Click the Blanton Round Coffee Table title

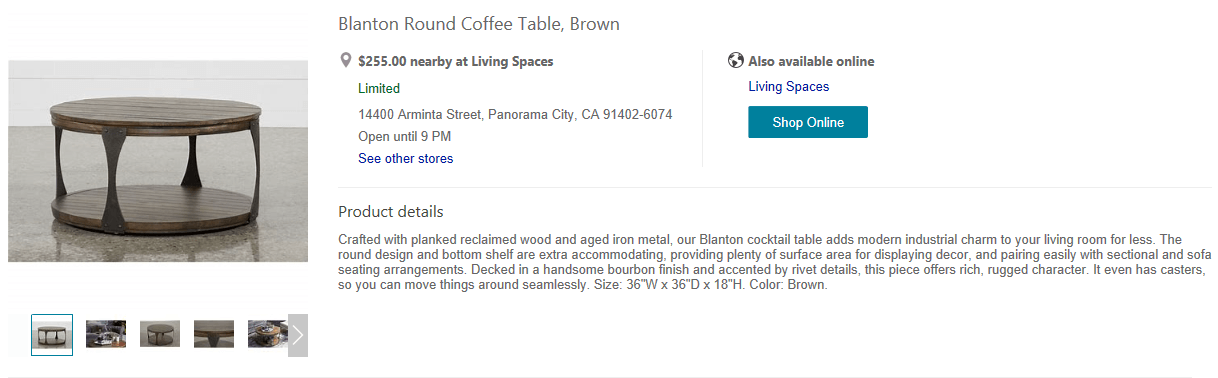click(x=479, y=24)
